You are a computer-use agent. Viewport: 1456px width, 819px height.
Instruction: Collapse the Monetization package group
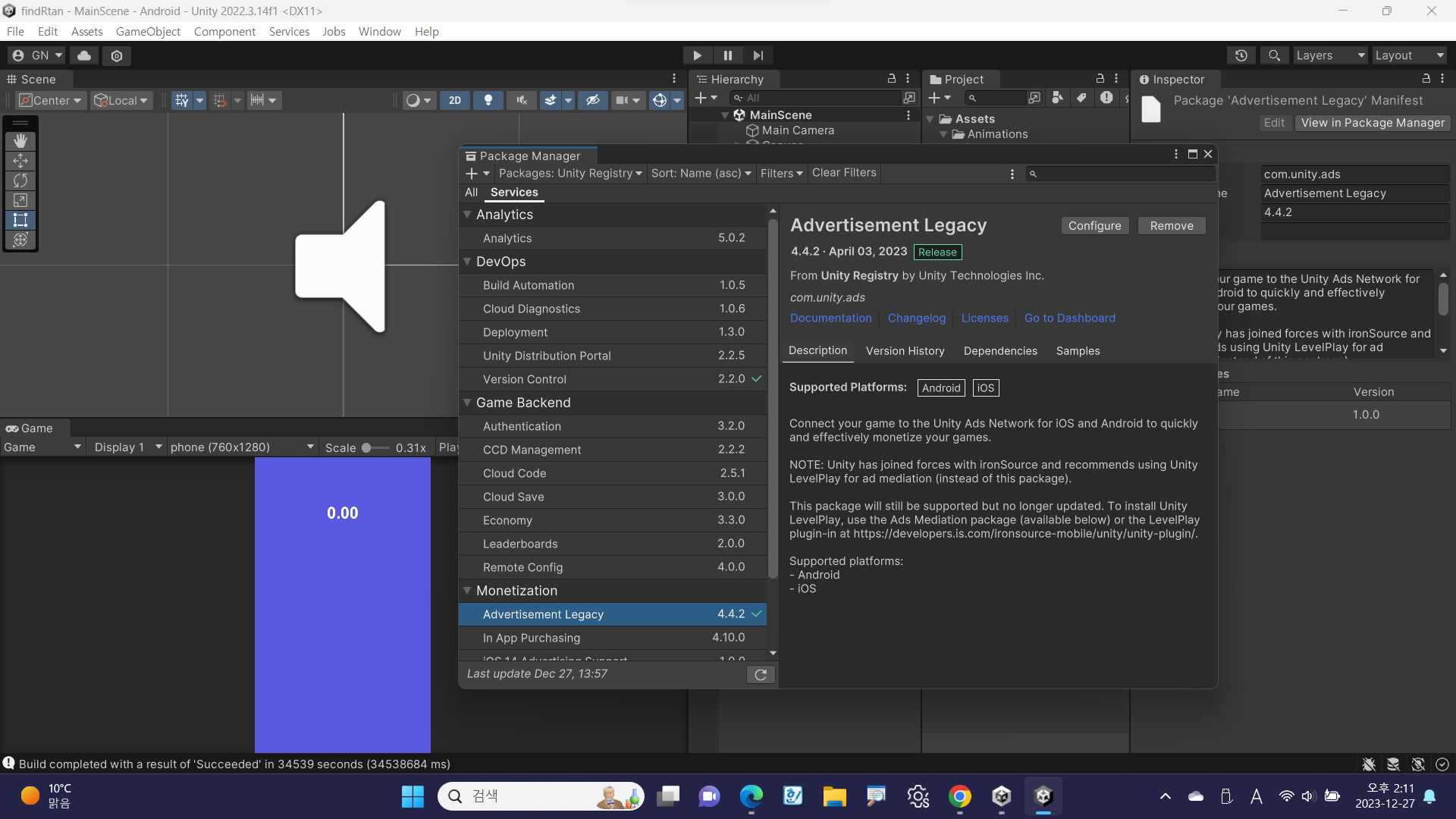[x=467, y=591]
